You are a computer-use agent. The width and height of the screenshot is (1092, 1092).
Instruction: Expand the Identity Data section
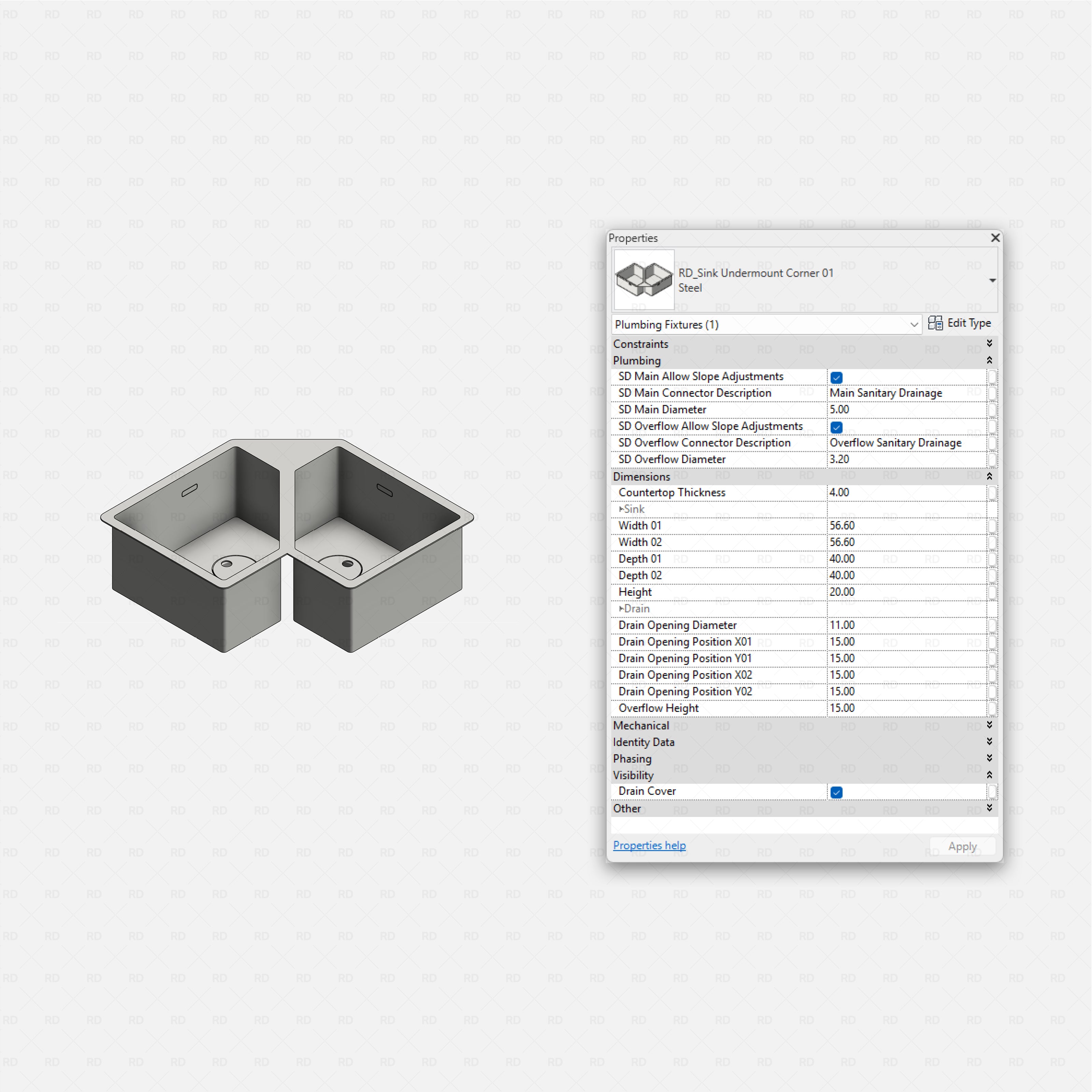989,742
